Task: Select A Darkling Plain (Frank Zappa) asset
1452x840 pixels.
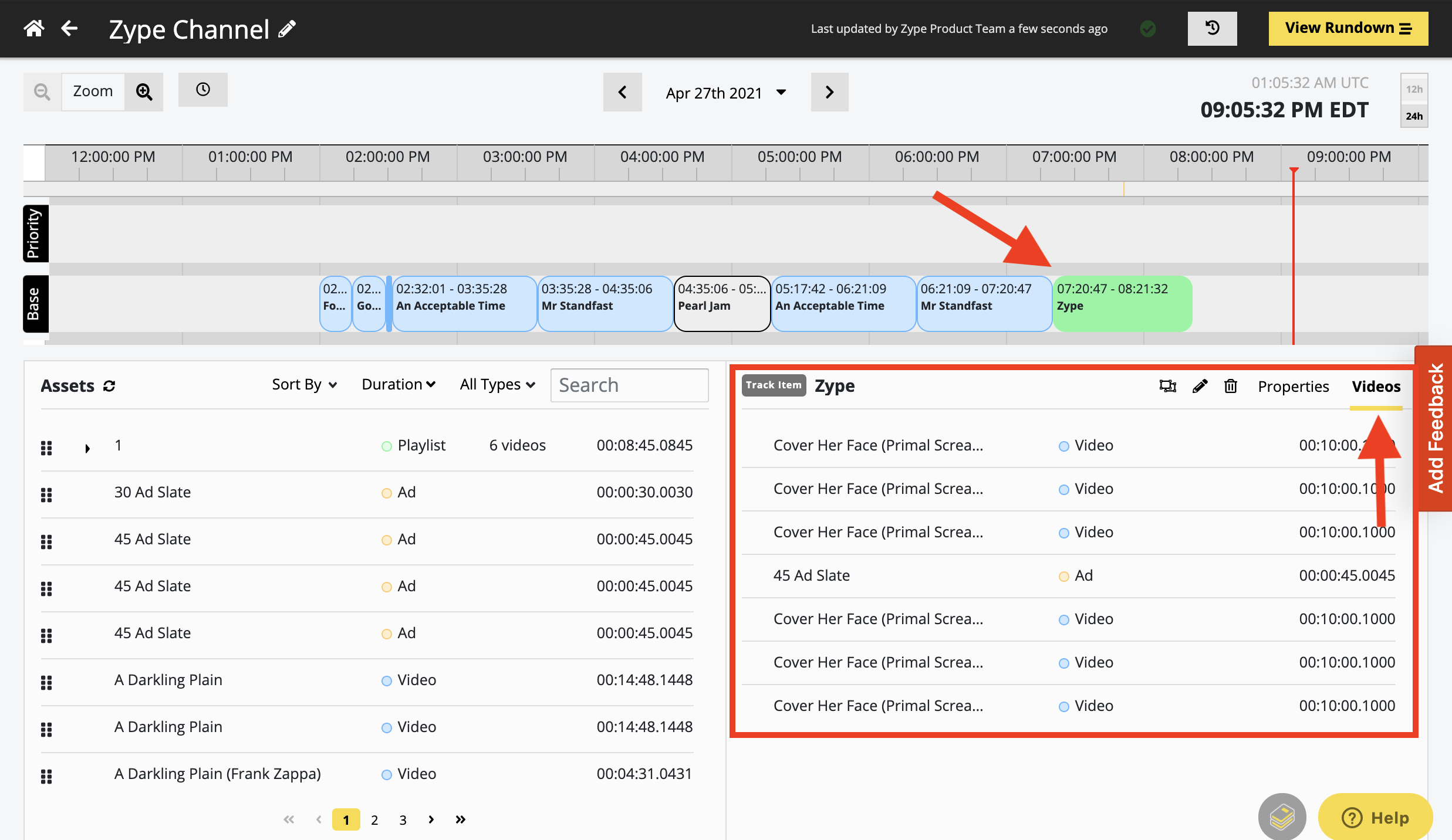Action: tap(367, 774)
